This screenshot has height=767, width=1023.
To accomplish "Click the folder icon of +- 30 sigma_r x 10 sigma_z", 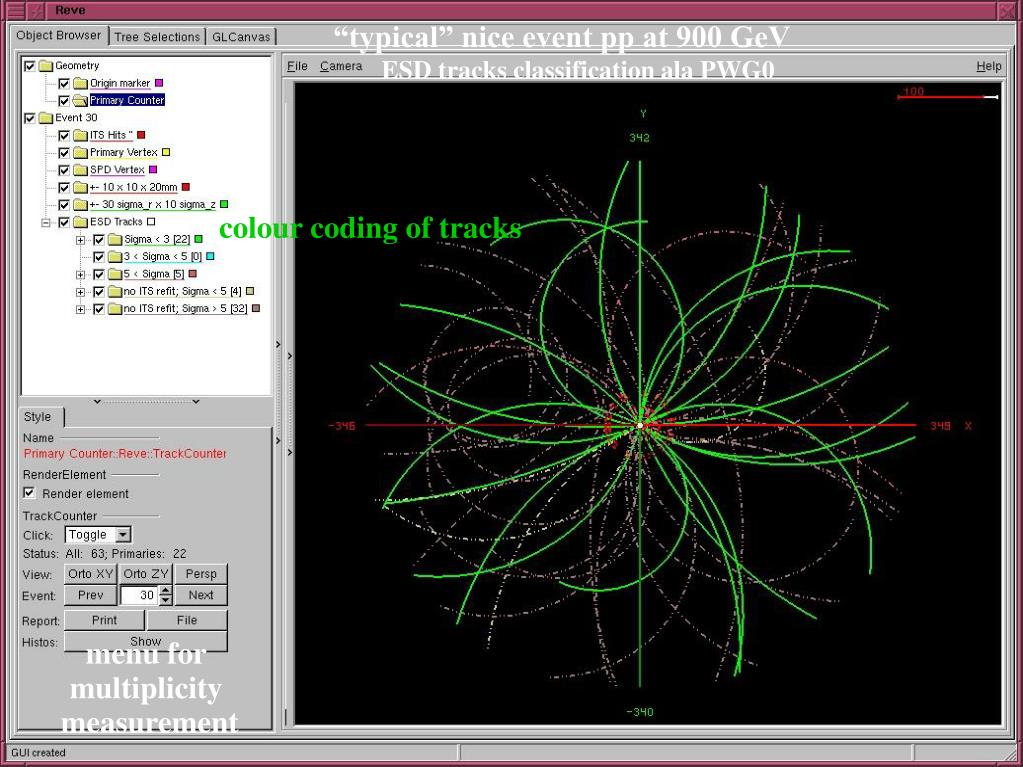I will [x=80, y=205].
